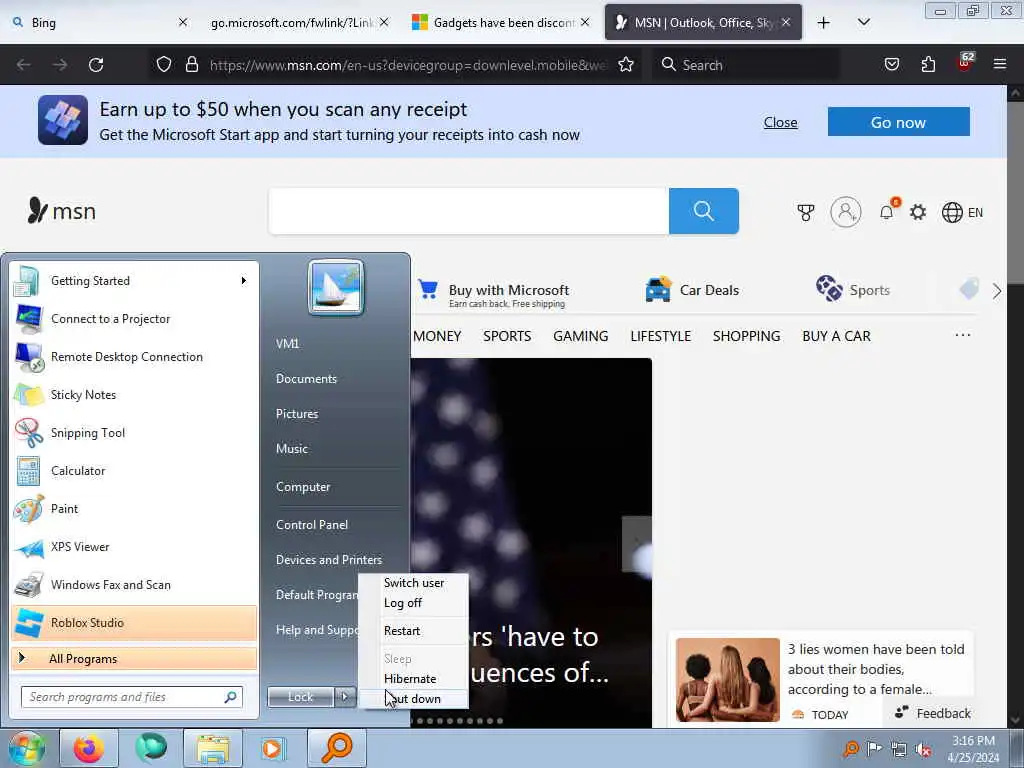Click the Windows Start orb

tap(26, 748)
